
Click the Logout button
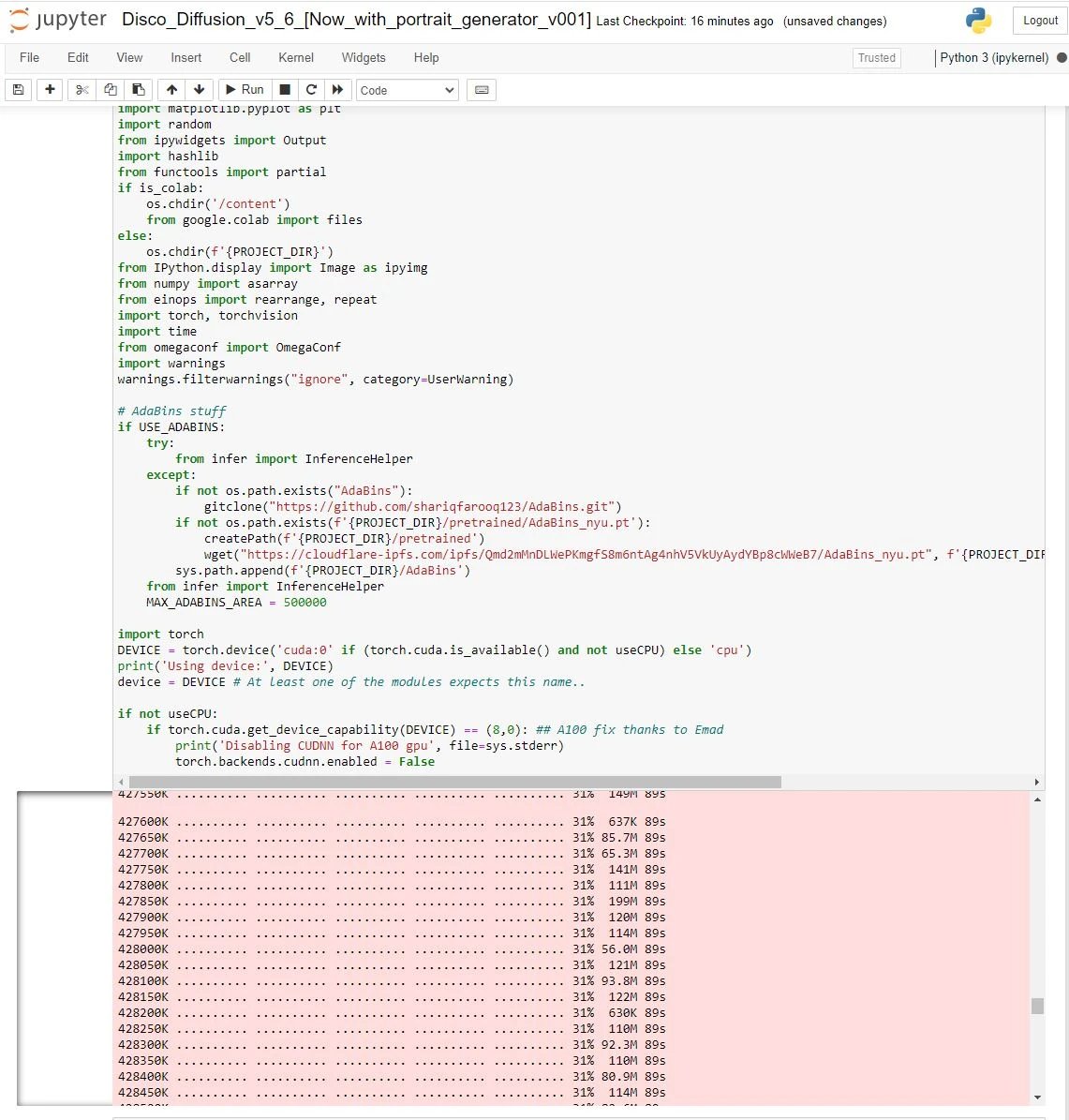pos(1040,21)
